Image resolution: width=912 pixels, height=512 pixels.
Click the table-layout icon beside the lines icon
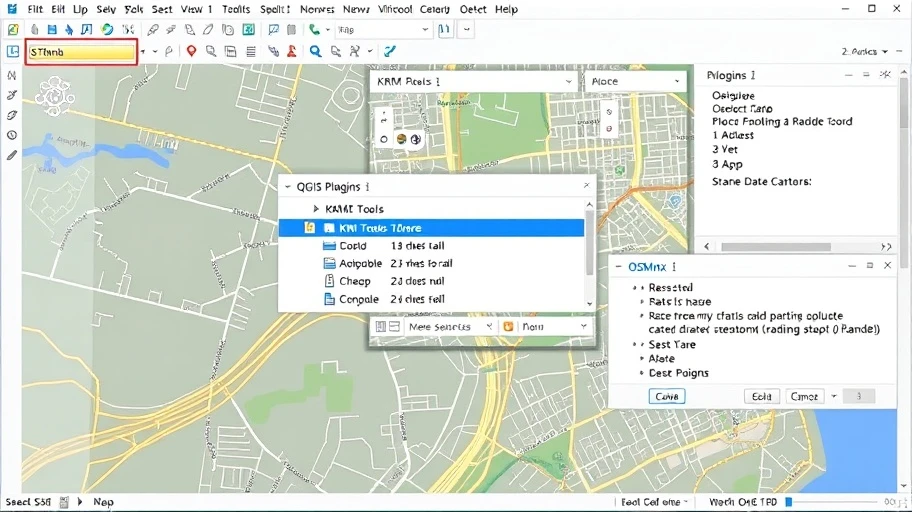(x=231, y=52)
